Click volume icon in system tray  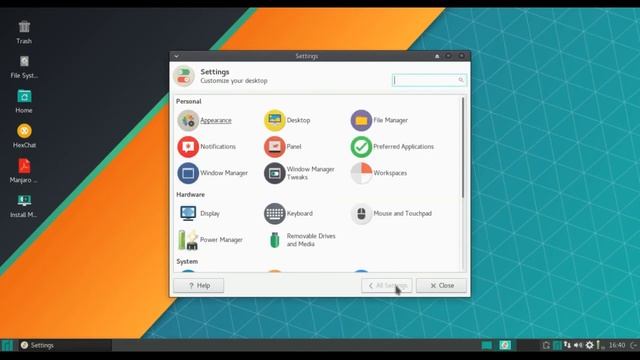[x=578, y=345]
